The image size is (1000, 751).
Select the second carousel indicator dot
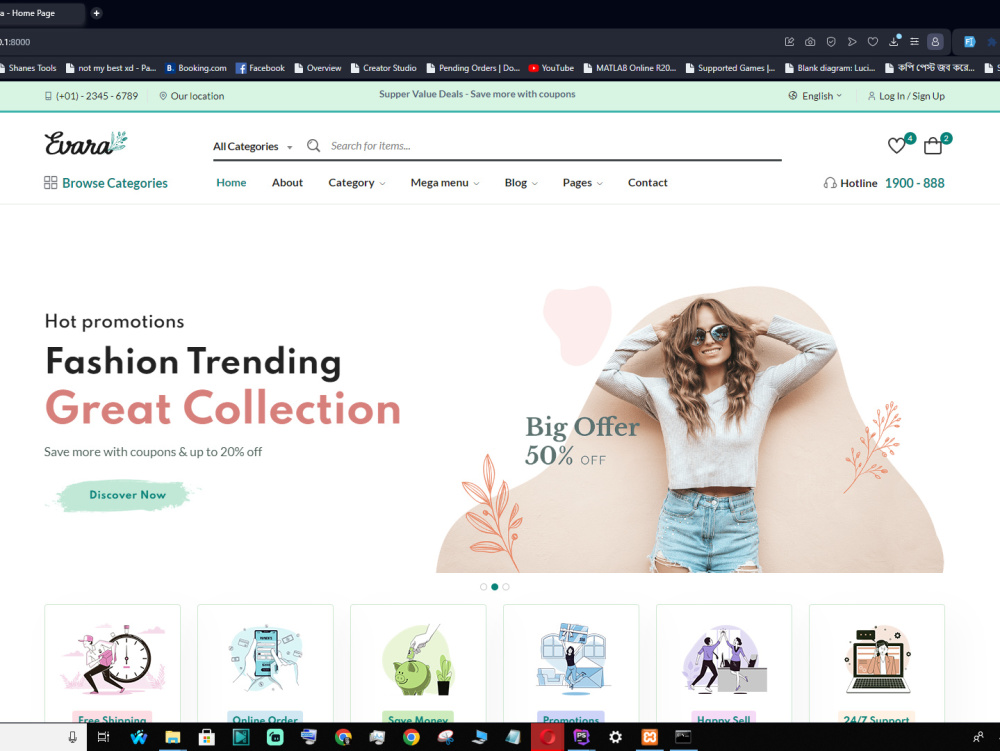(494, 587)
